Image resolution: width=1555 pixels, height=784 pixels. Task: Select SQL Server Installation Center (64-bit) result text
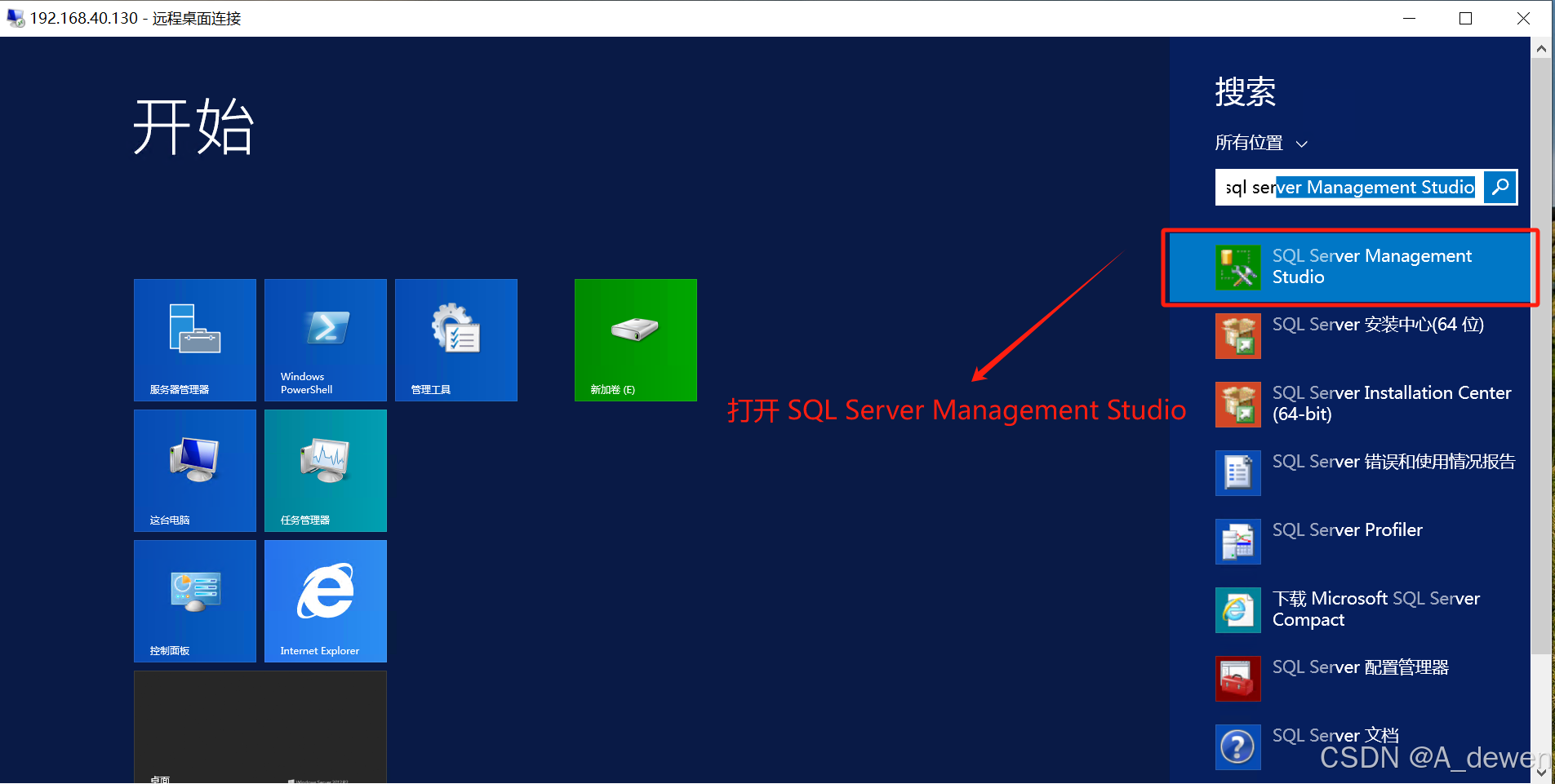click(x=1392, y=404)
